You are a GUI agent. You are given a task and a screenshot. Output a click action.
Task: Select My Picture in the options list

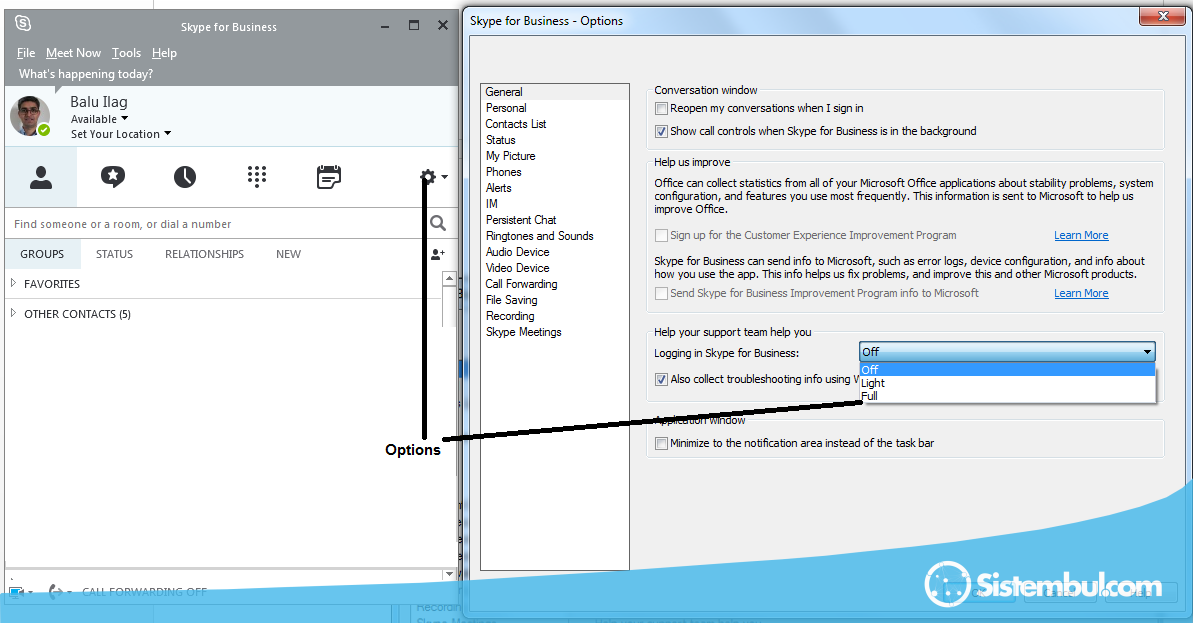click(555, 156)
